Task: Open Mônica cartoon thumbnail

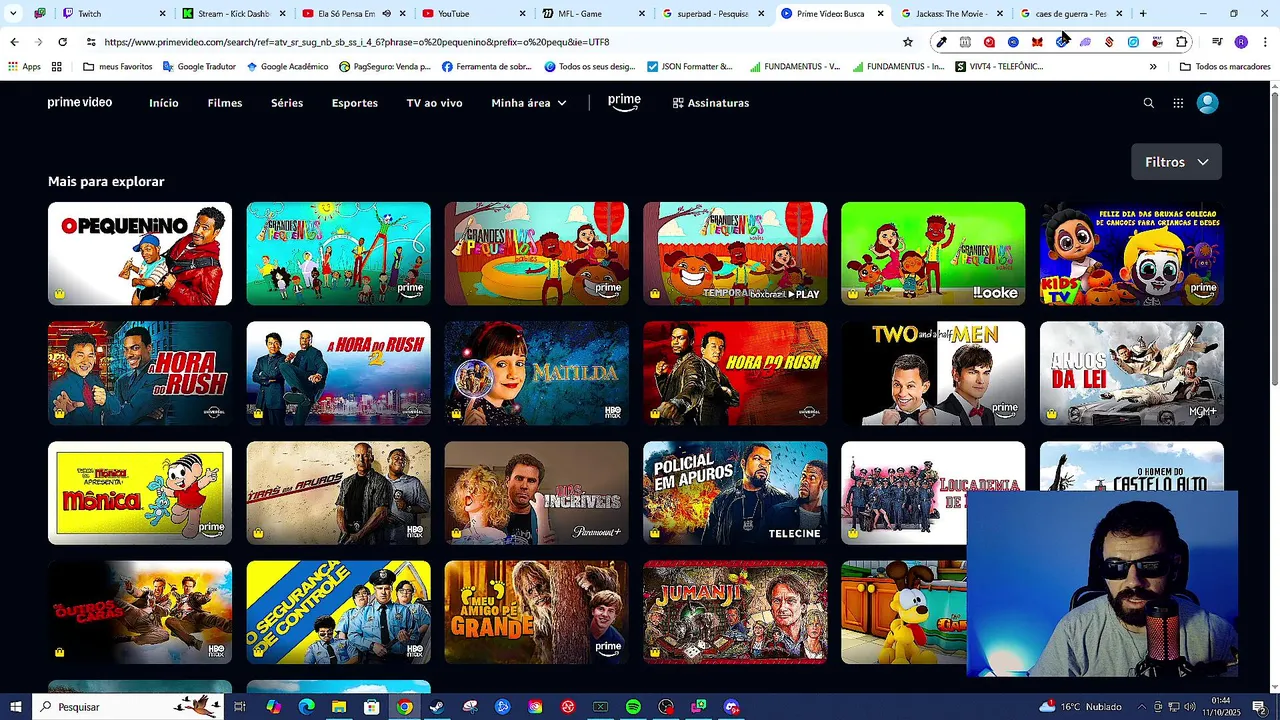Action: pyautogui.click(x=140, y=493)
